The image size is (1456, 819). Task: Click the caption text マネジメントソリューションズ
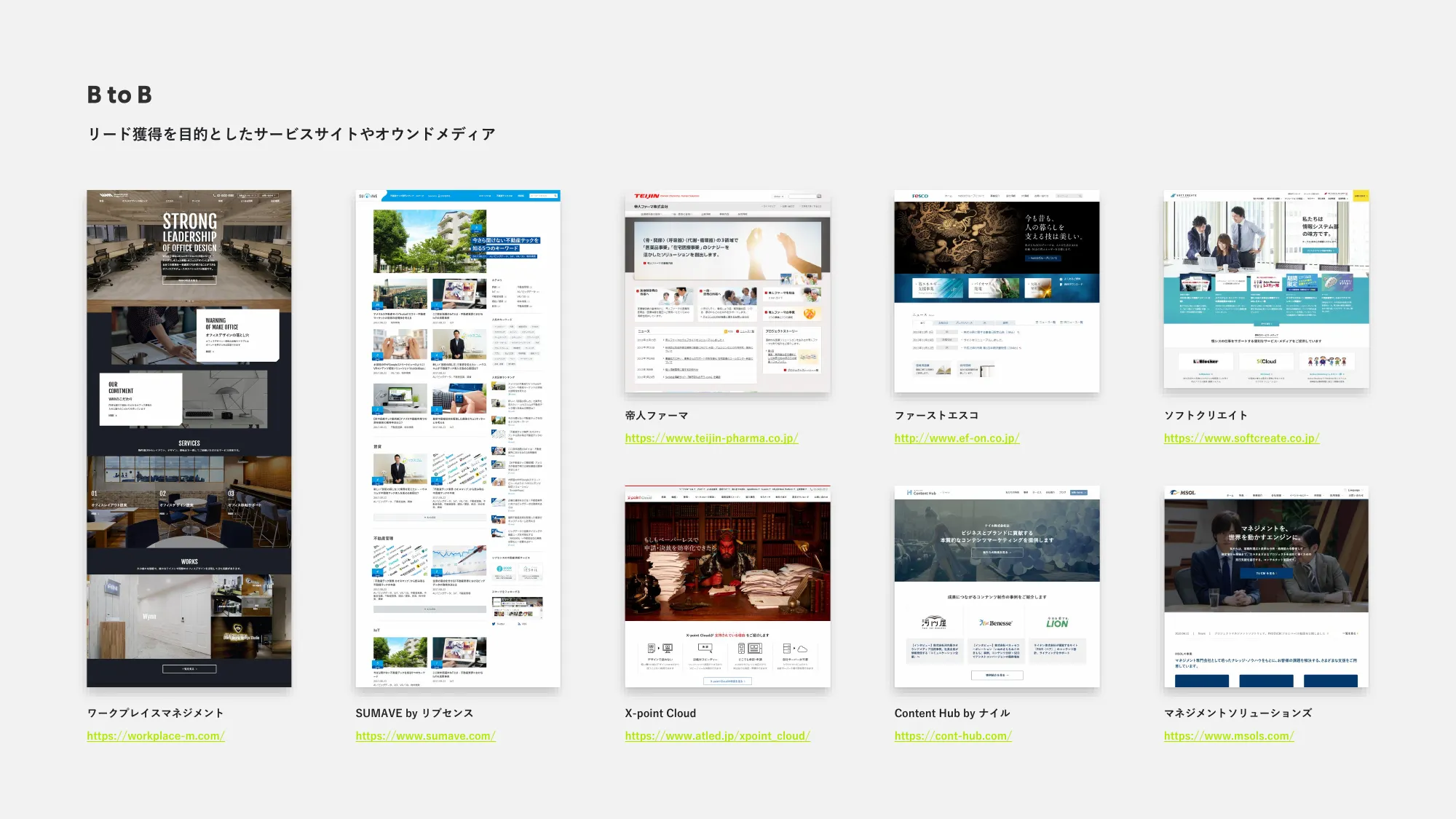1238,713
